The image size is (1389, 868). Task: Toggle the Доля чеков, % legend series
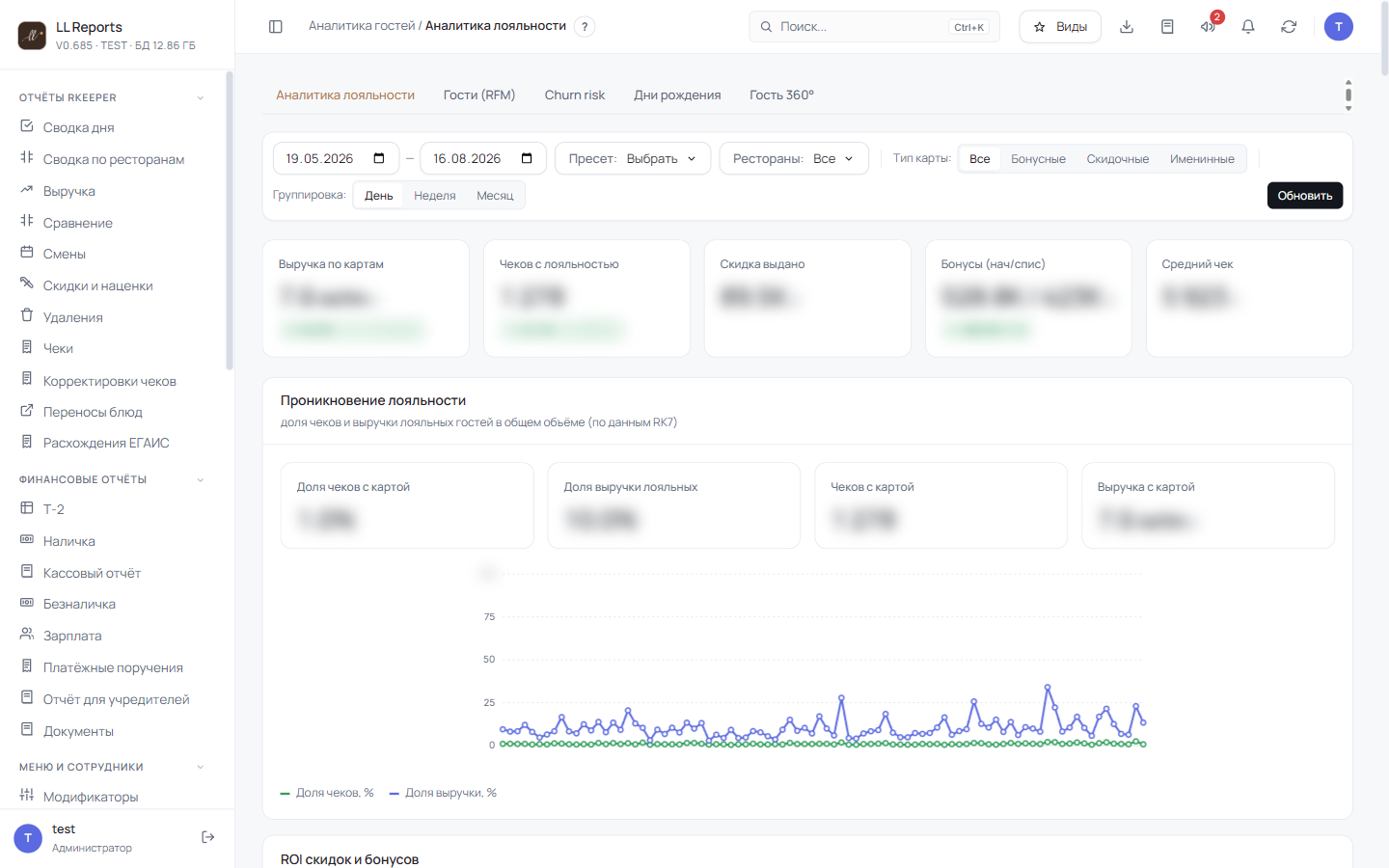click(327, 793)
